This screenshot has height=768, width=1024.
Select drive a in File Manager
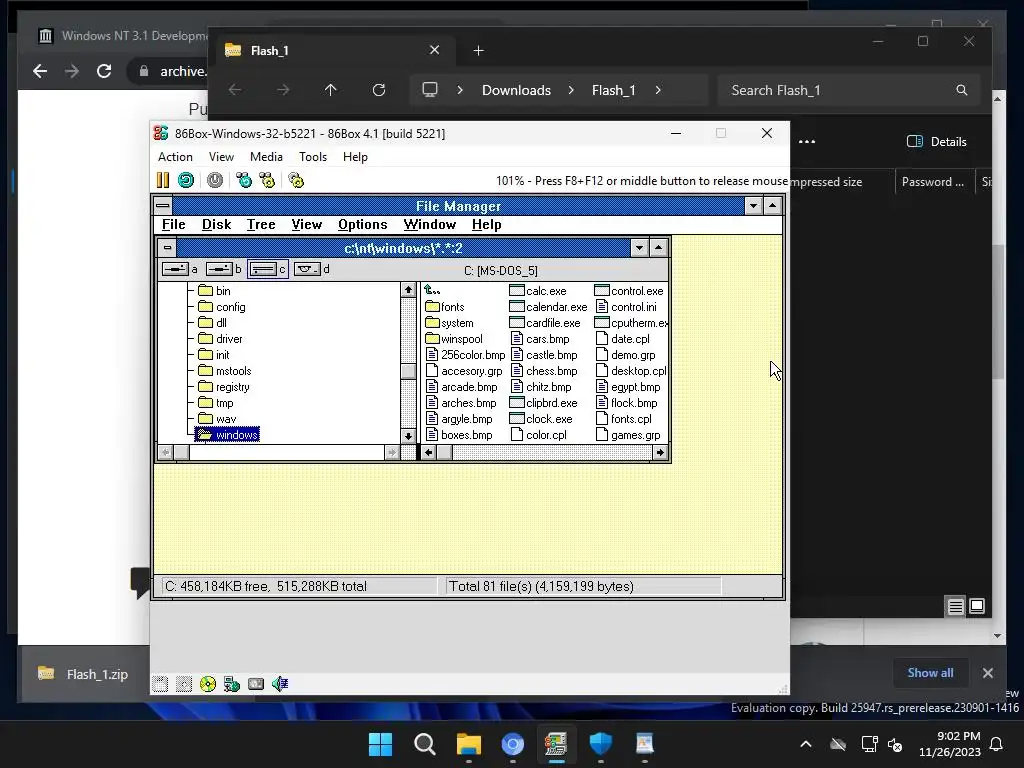coord(180,269)
